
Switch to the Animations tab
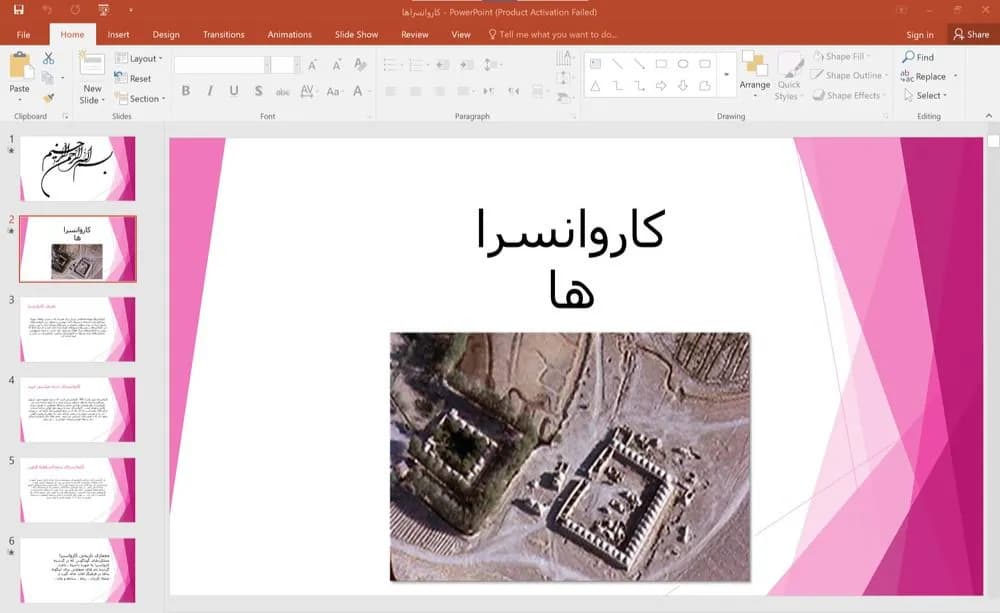(x=290, y=34)
